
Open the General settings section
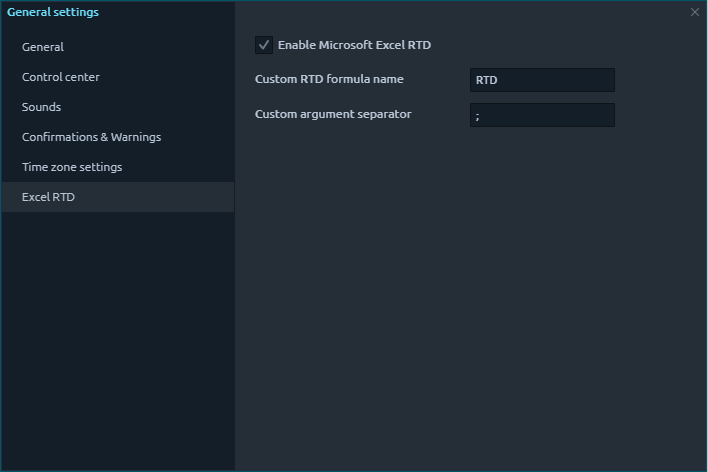pyautogui.click(x=43, y=47)
